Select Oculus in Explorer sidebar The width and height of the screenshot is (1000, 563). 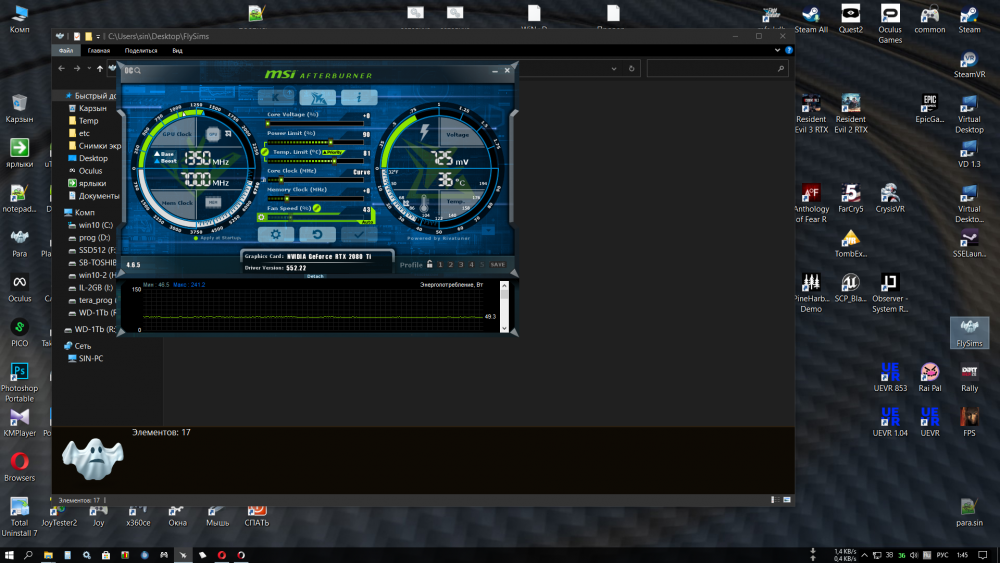90,171
